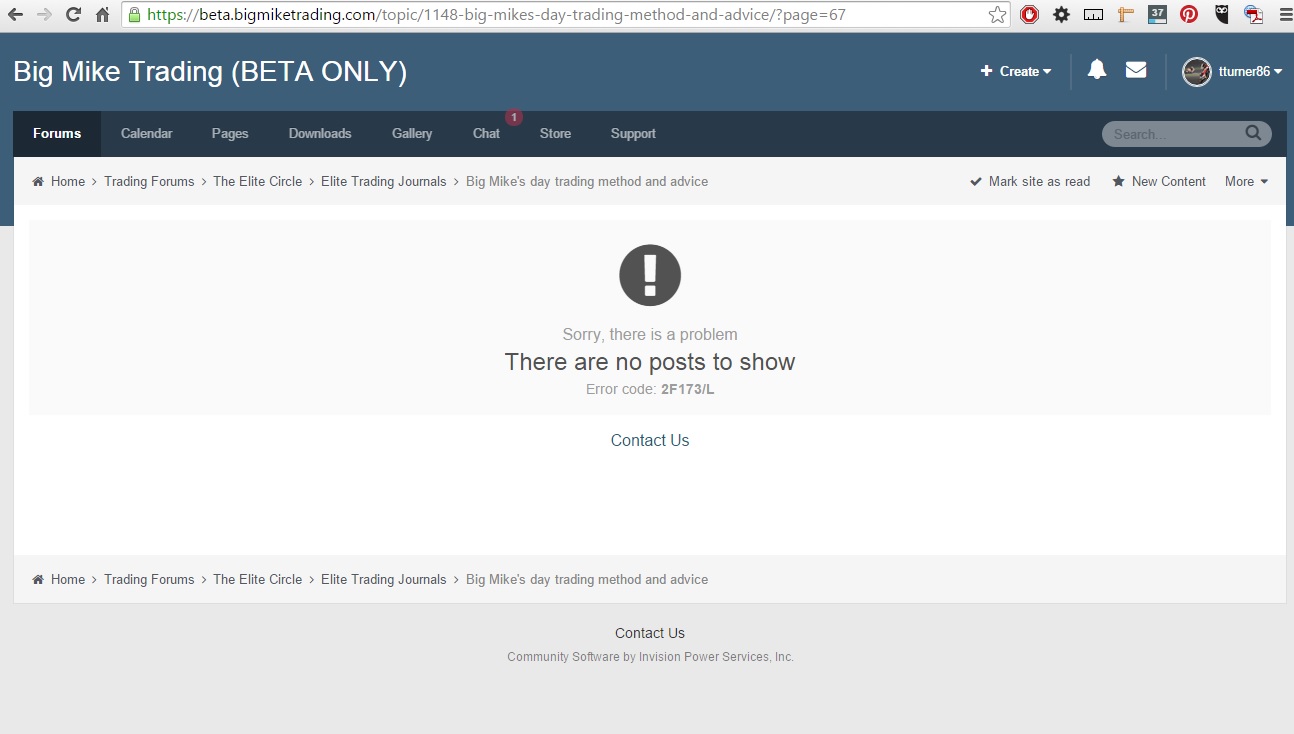1294x734 pixels.
Task: Click the Big Mike Trading site title
Action: coord(210,72)
